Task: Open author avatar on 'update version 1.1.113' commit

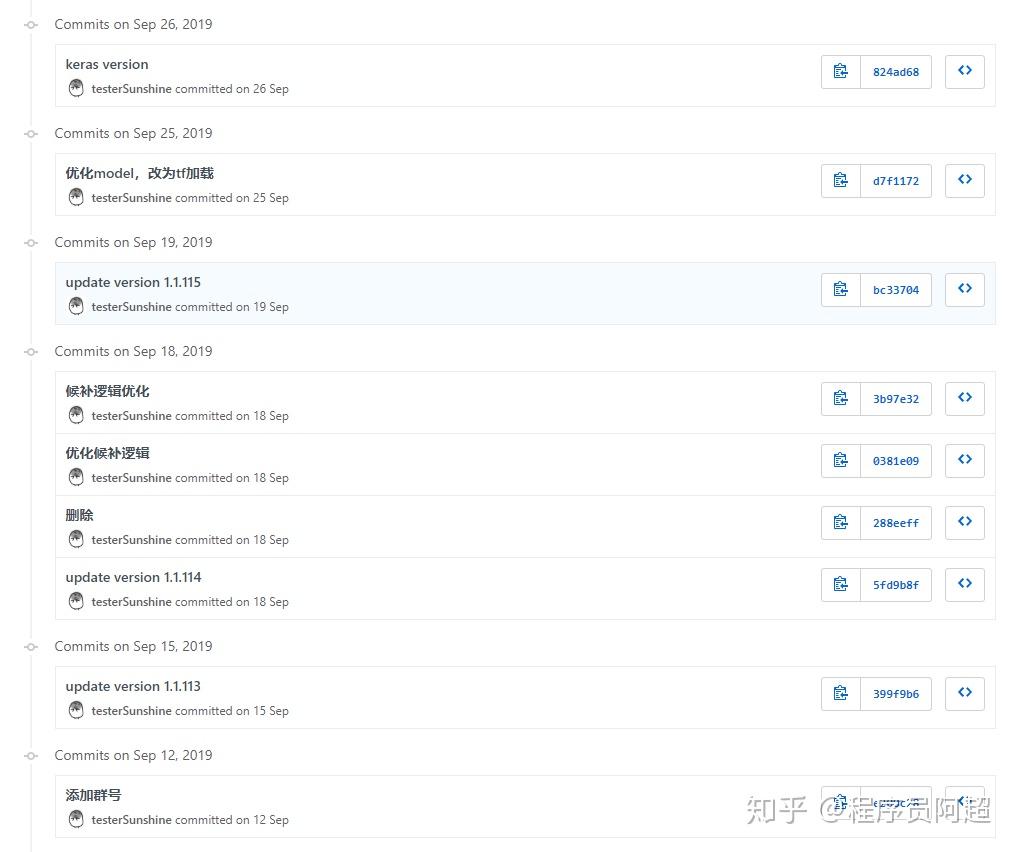Action: tap(76, 710)
